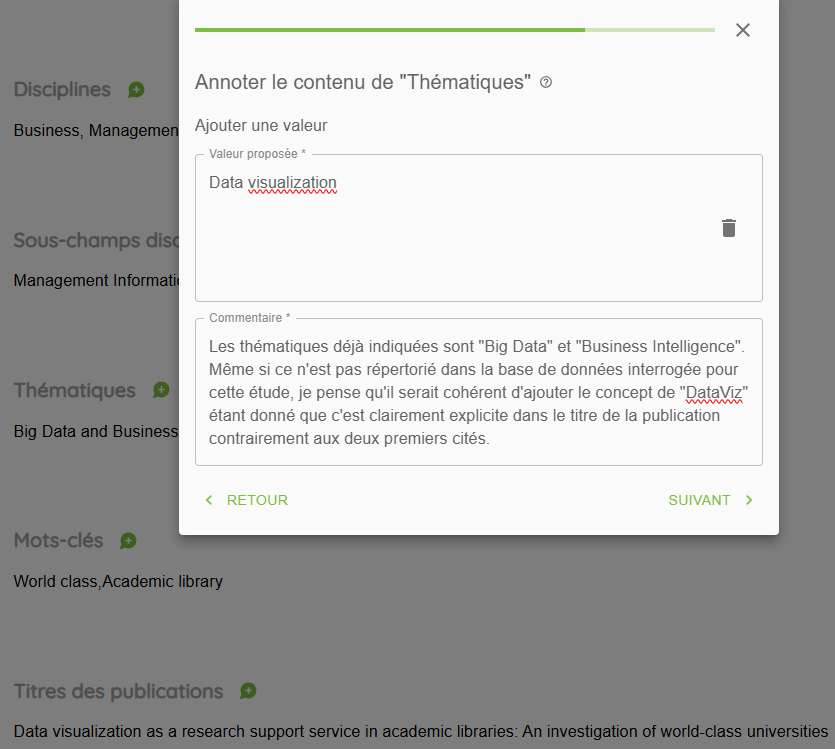Click the "Thématiques" section heading
Screen dimensions: 835x749
coord(75,390)
